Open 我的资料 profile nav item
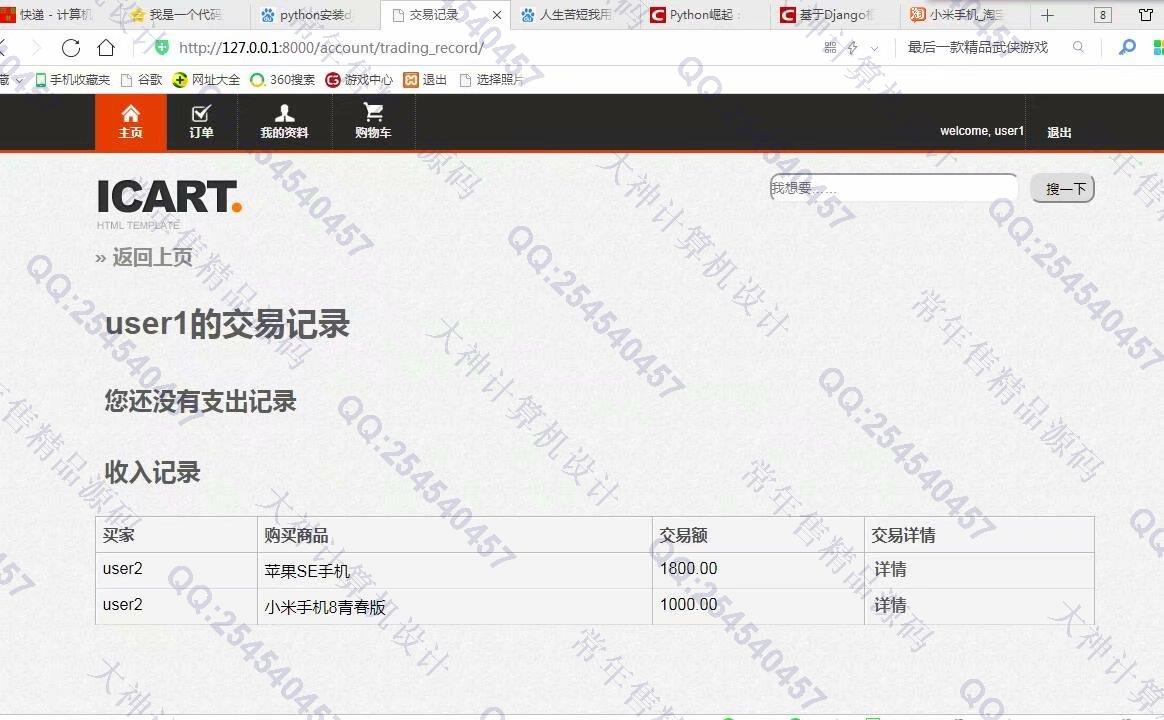This screenshot has height=720, width=1164. [284, 122]
